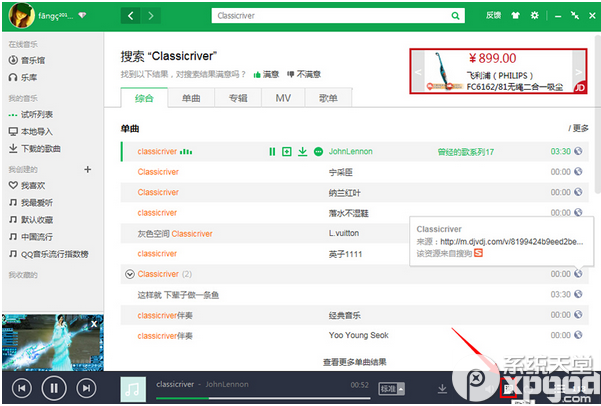The height and width of the screenshot is (406, 601).
Task: Click the source globe on Yoo Young Seok row
Action: click(578, 335)
